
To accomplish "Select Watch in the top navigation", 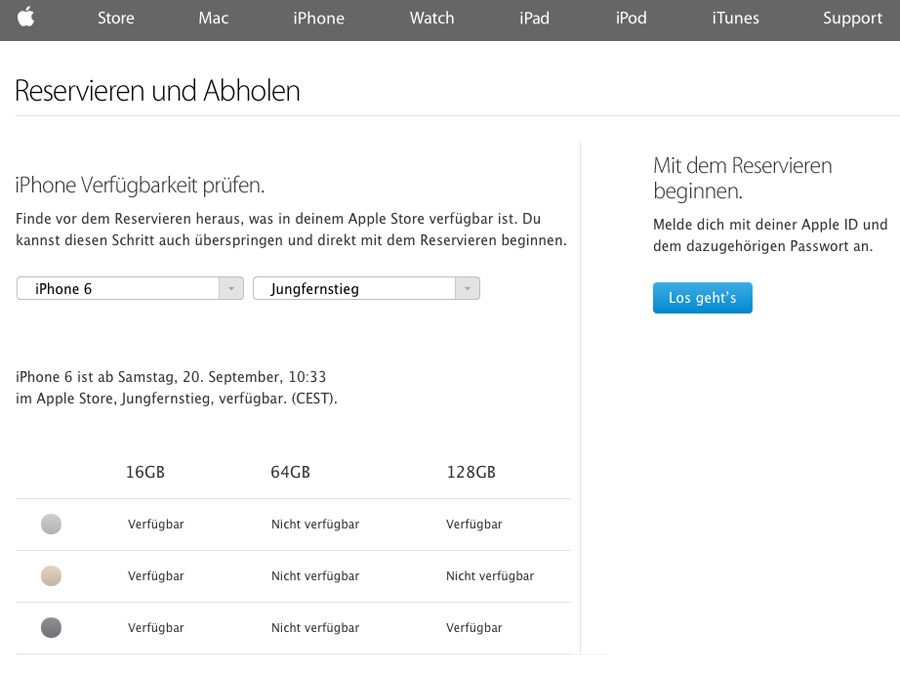I will coord(432,18).
